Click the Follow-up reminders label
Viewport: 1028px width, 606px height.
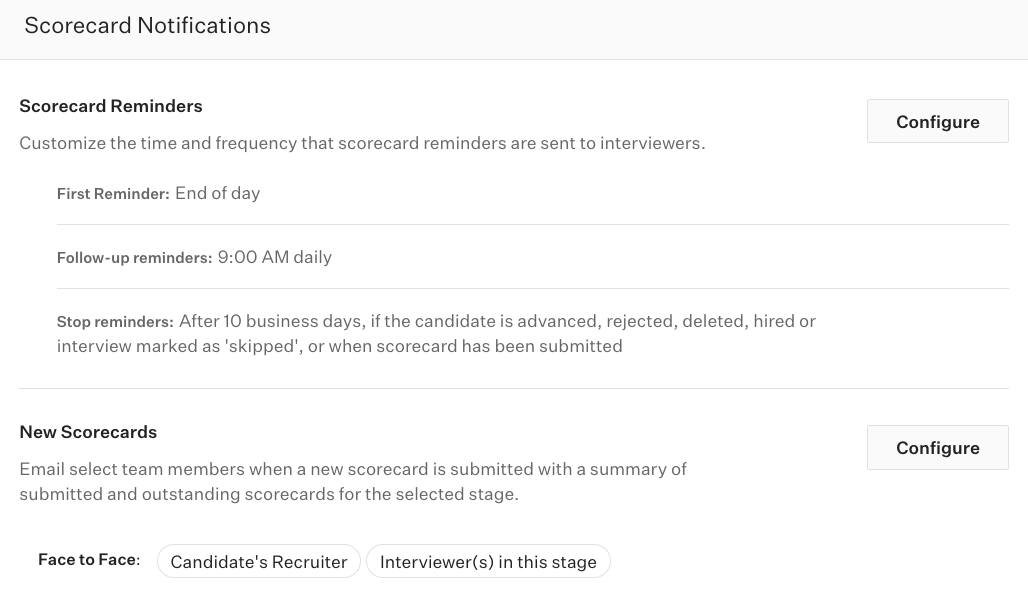[134, 258]
